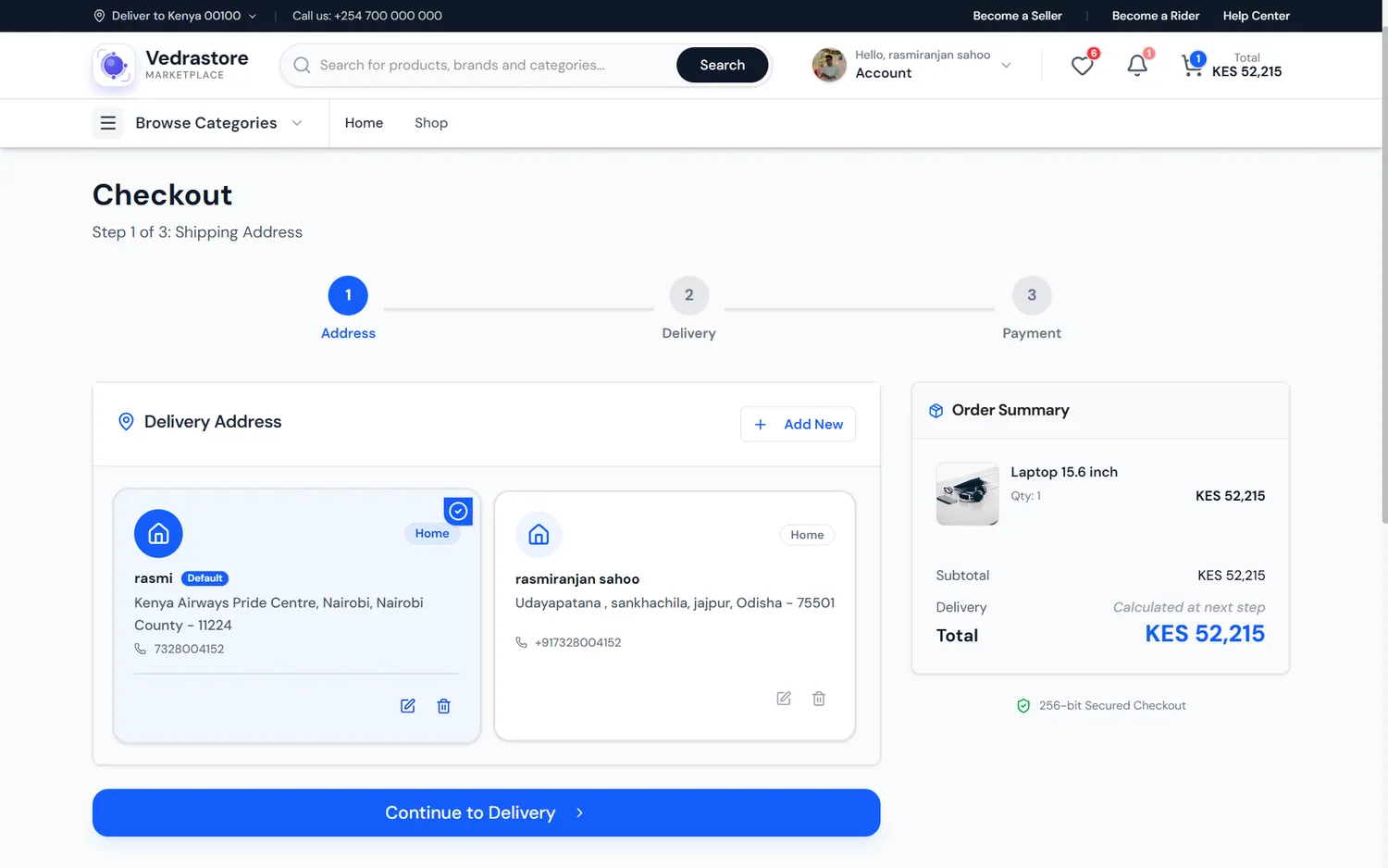Click the hamburger menu icon
The height and width of the screenshot is (868, 1388).
[108, 123]
